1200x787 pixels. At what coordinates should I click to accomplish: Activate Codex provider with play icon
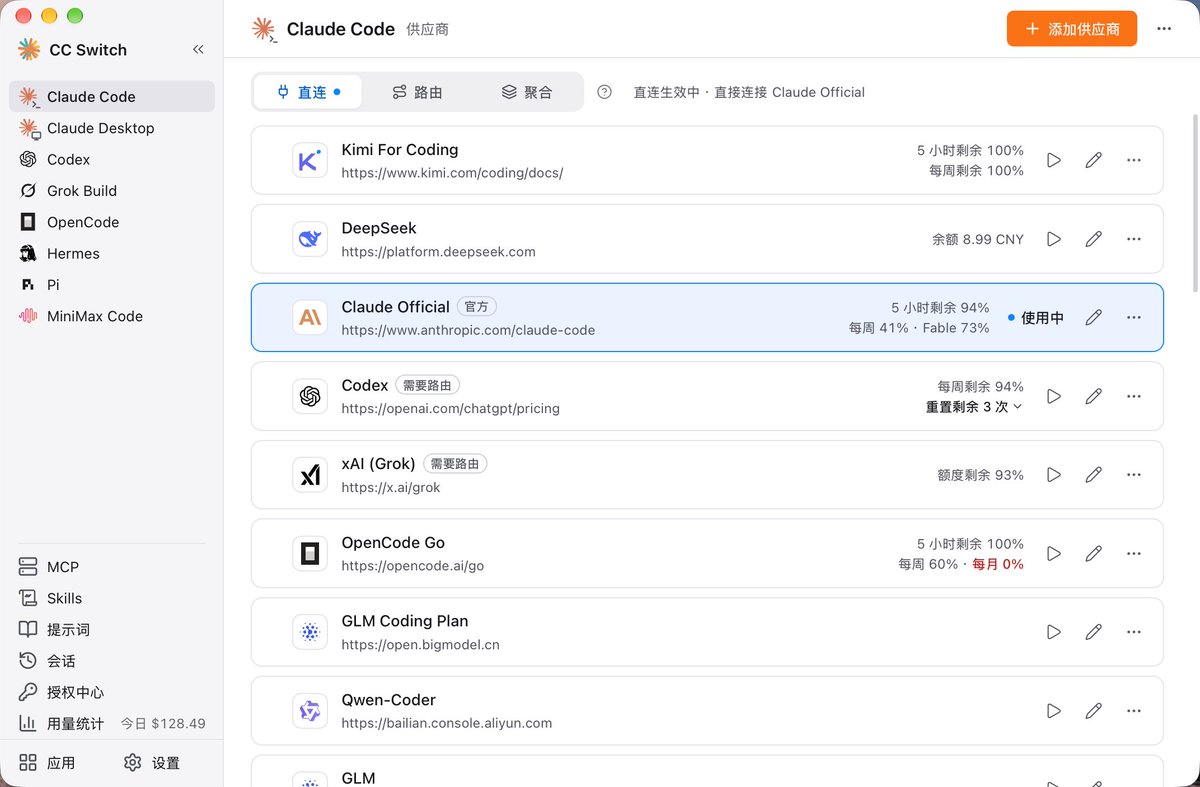(x=1054, y=396)
